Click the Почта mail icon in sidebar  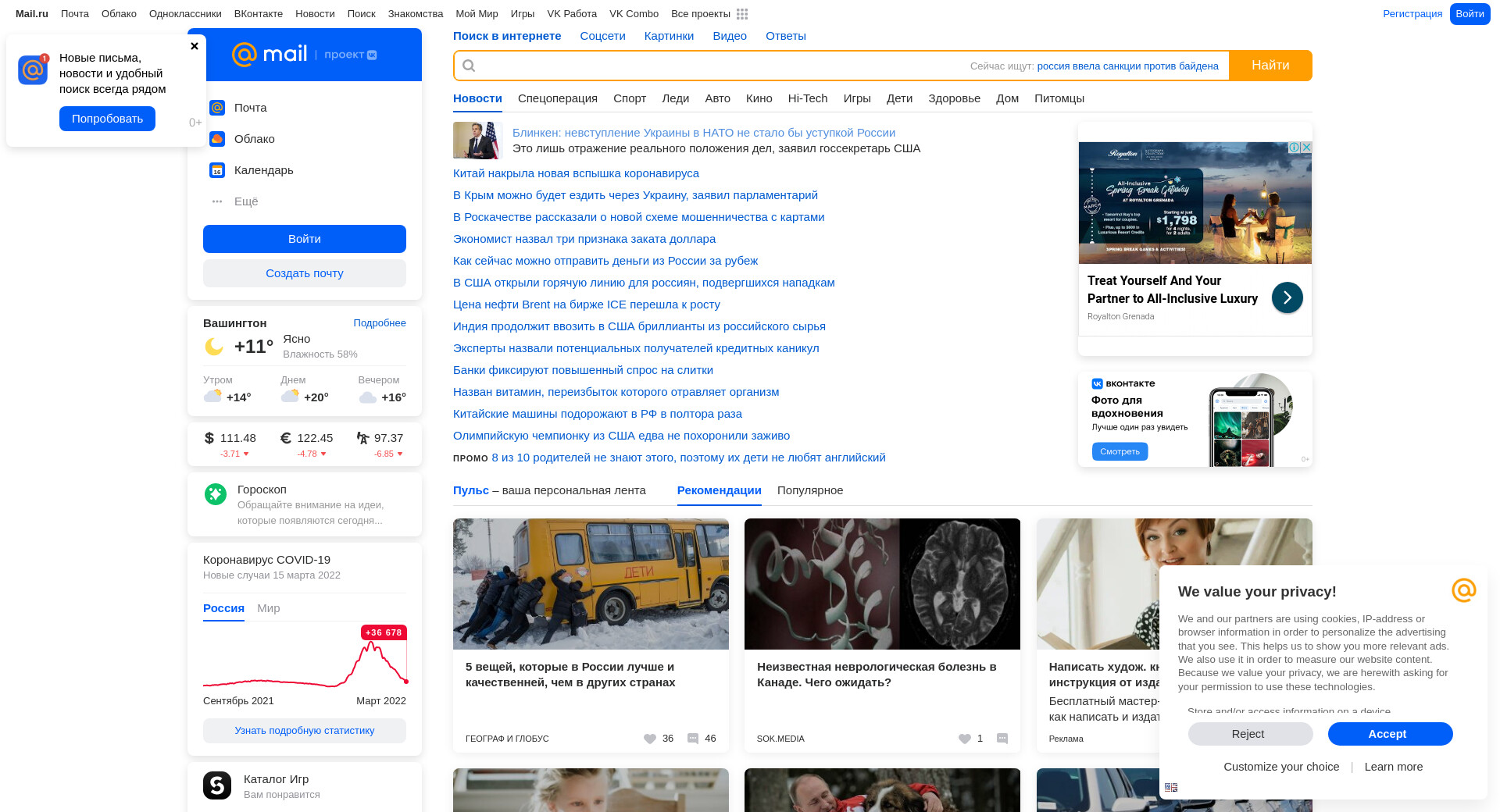coord(217,108)
